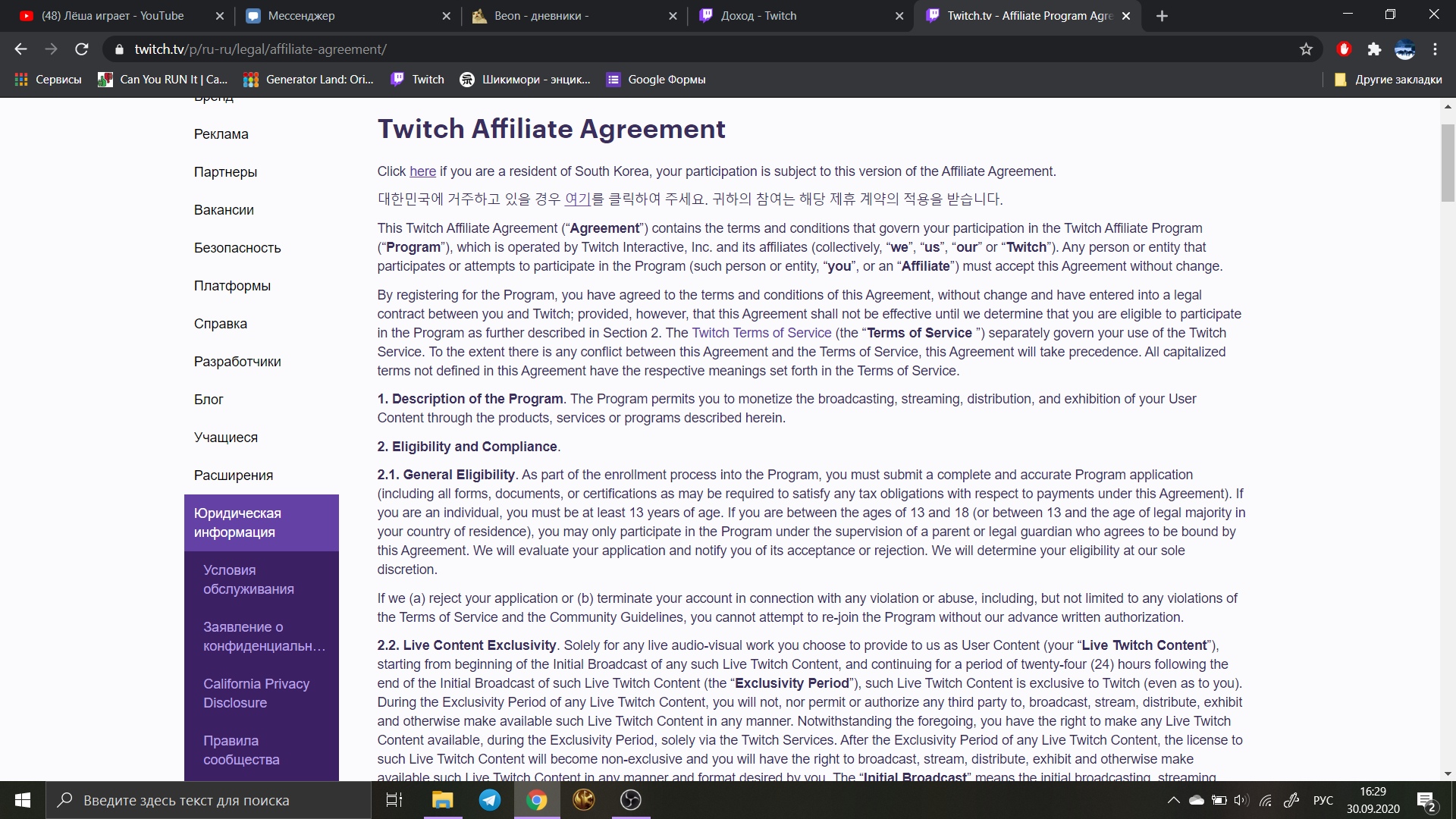Screen dimensions: 1456x819
Task: Select Реклама in the sidebar
Action: coord(221,134)
